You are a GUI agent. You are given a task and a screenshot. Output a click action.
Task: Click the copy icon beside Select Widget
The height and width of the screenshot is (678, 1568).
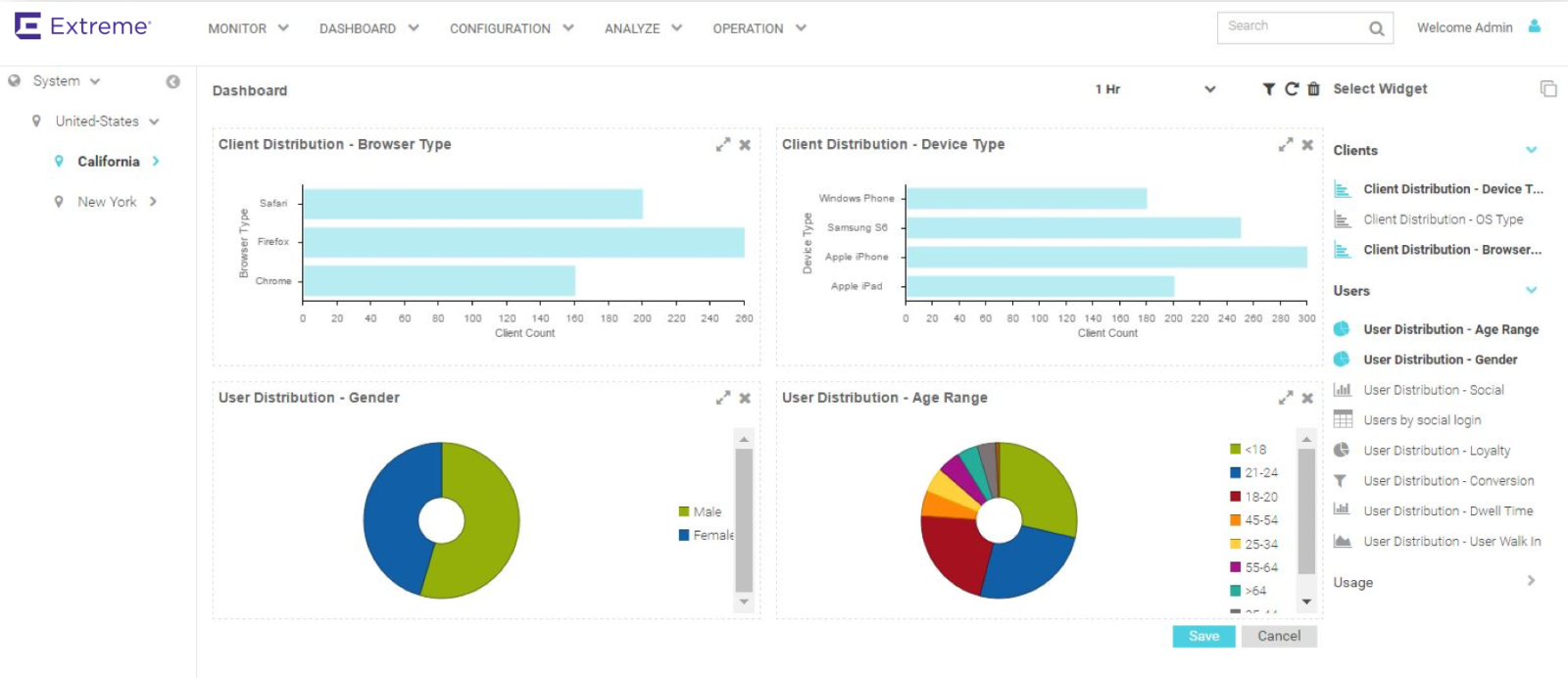pos(1548,89)
